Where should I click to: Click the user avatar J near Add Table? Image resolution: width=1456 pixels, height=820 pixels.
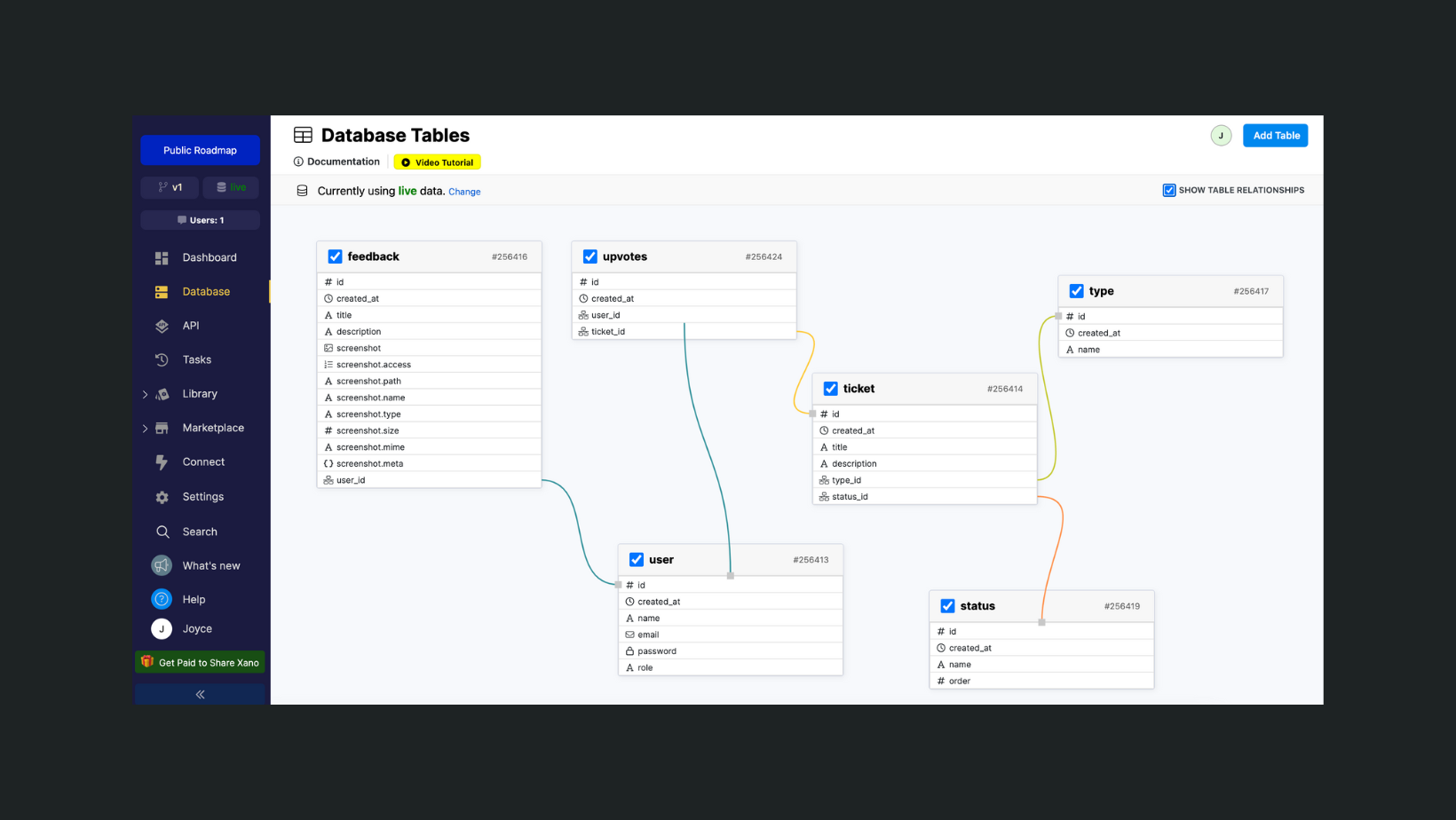click(1221, 136)
